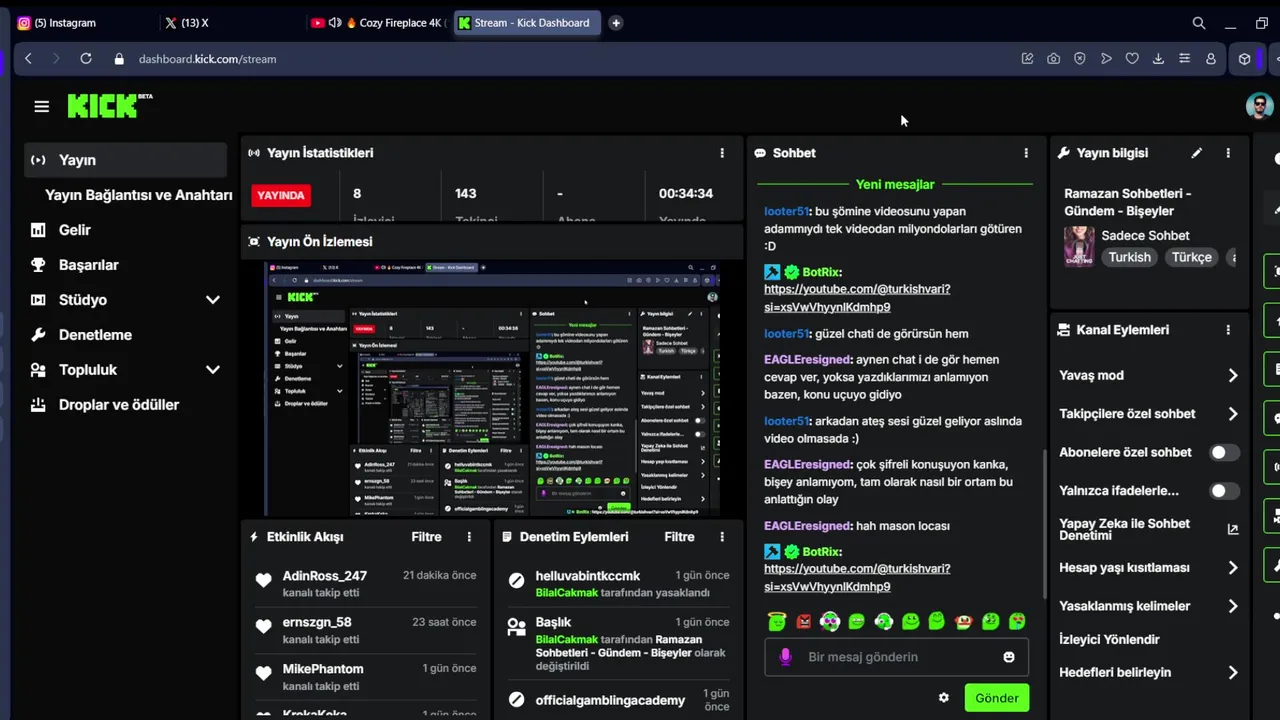Open Kanal Eylemleri three-dot options

[1228, 330]
